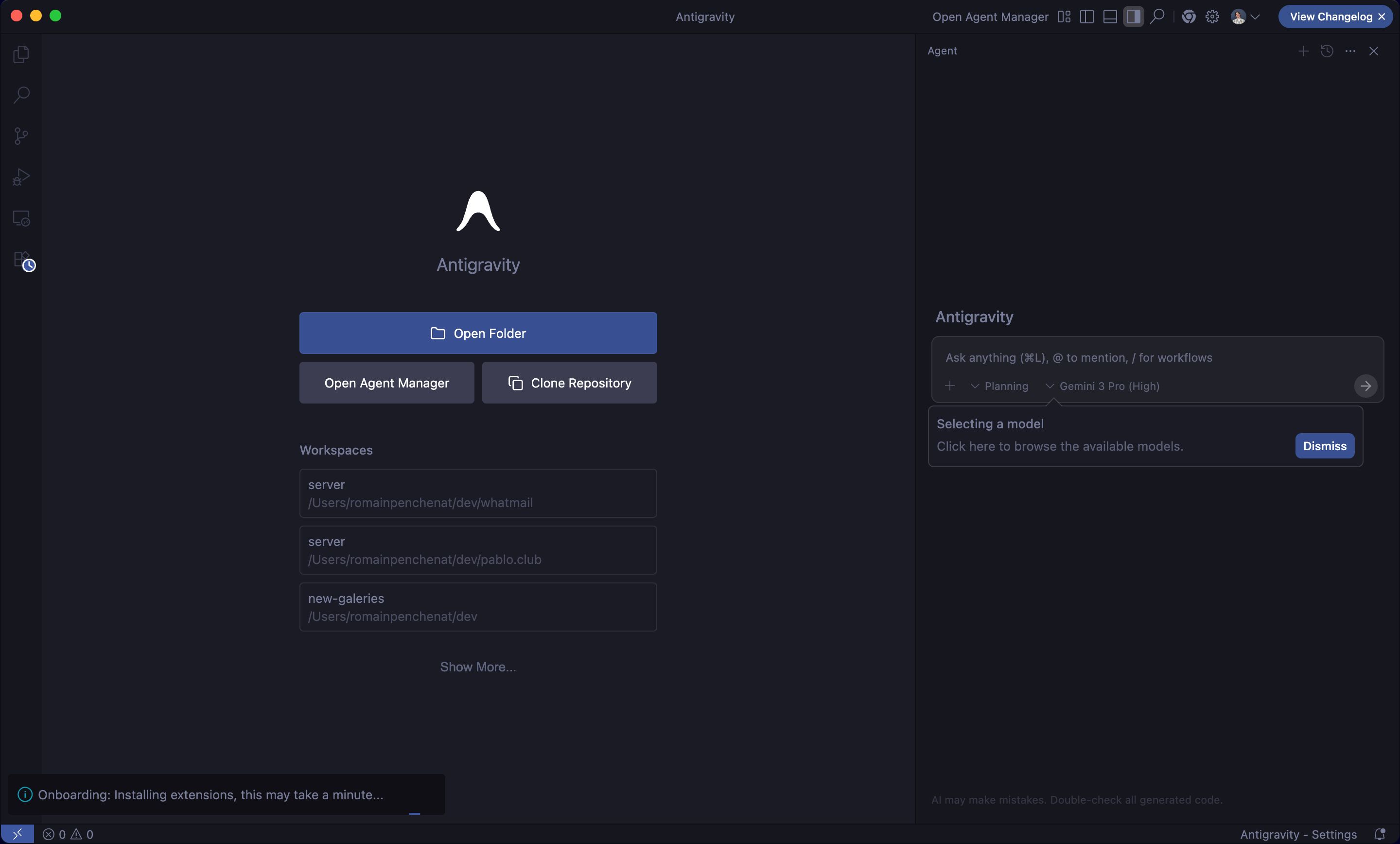1400x844 pixels.
Task: Click the errors and warnings status counter
Action: click(68, 834)
